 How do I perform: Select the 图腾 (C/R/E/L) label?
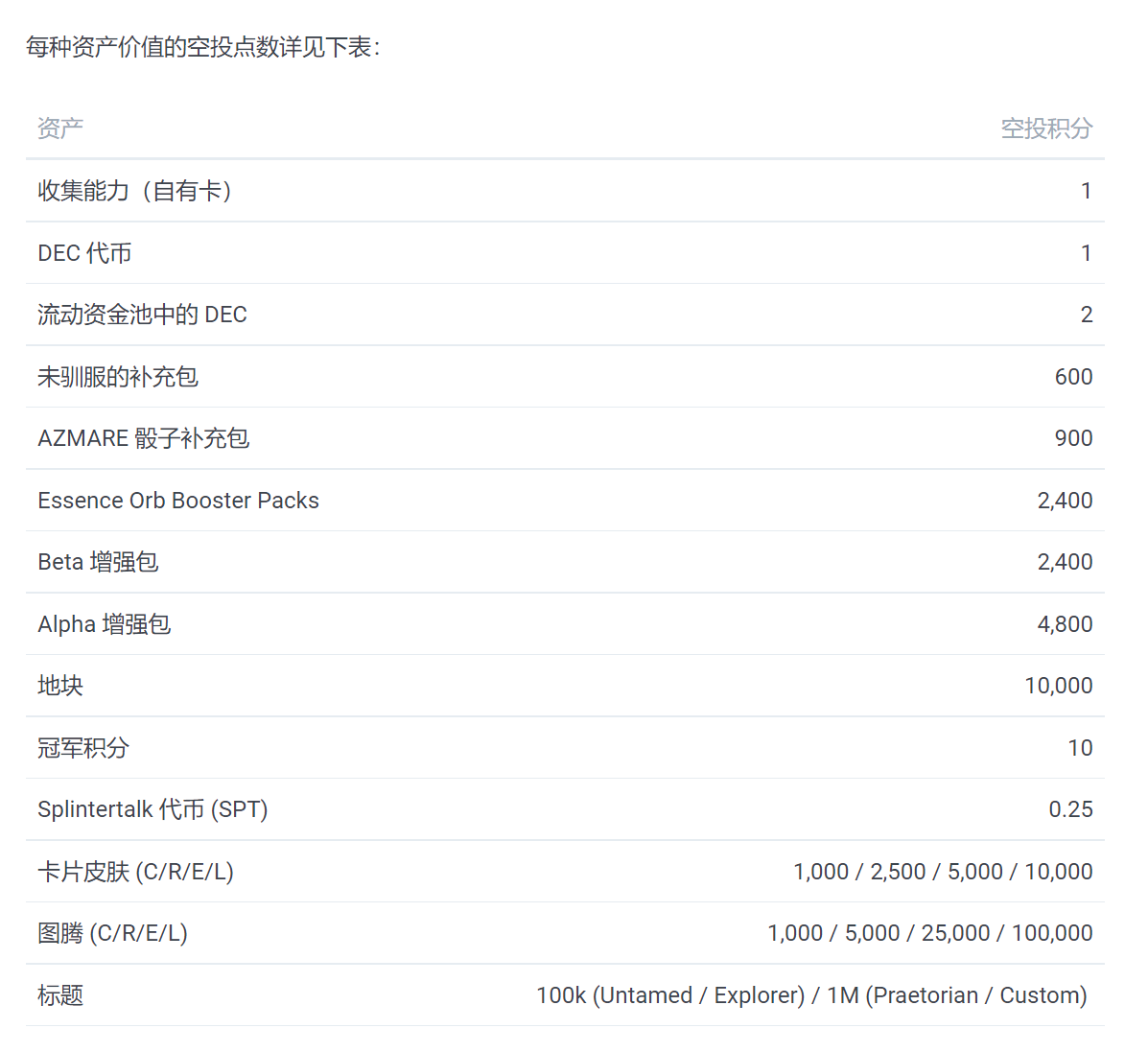(x=113, y=933)
